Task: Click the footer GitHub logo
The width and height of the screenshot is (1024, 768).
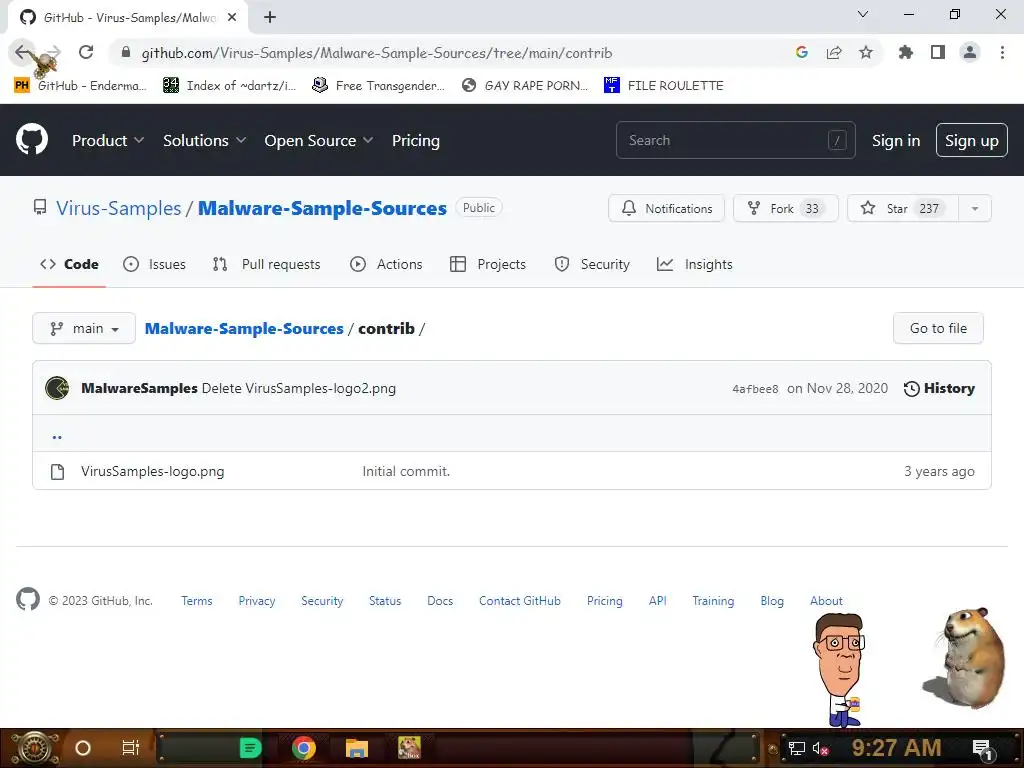Action: [x=28, y=599]
